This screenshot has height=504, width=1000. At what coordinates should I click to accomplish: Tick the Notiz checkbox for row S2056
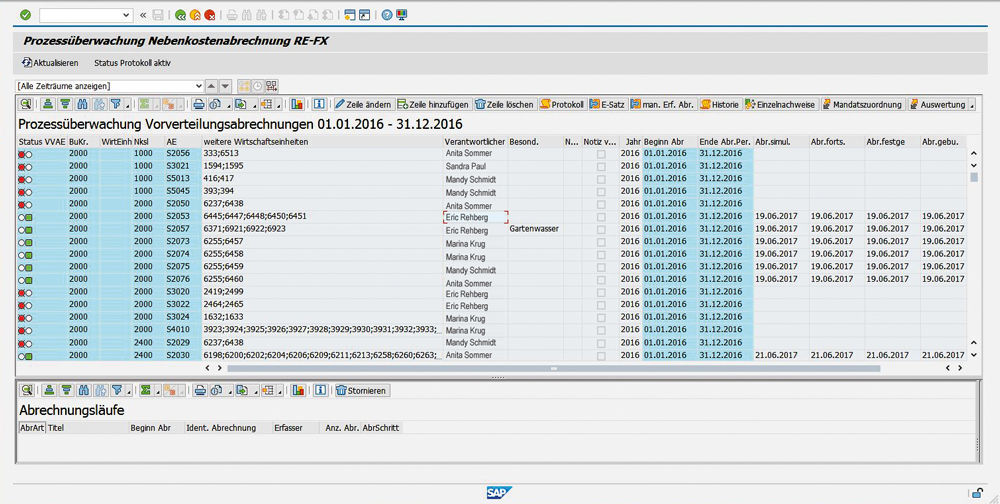click(601, 154)
